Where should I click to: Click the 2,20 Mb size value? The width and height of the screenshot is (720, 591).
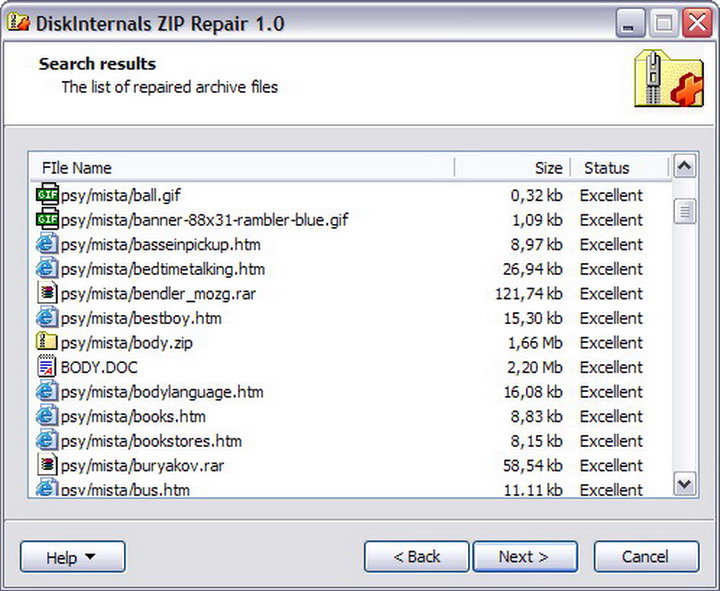pyautogui.click(x=535, y=367)
